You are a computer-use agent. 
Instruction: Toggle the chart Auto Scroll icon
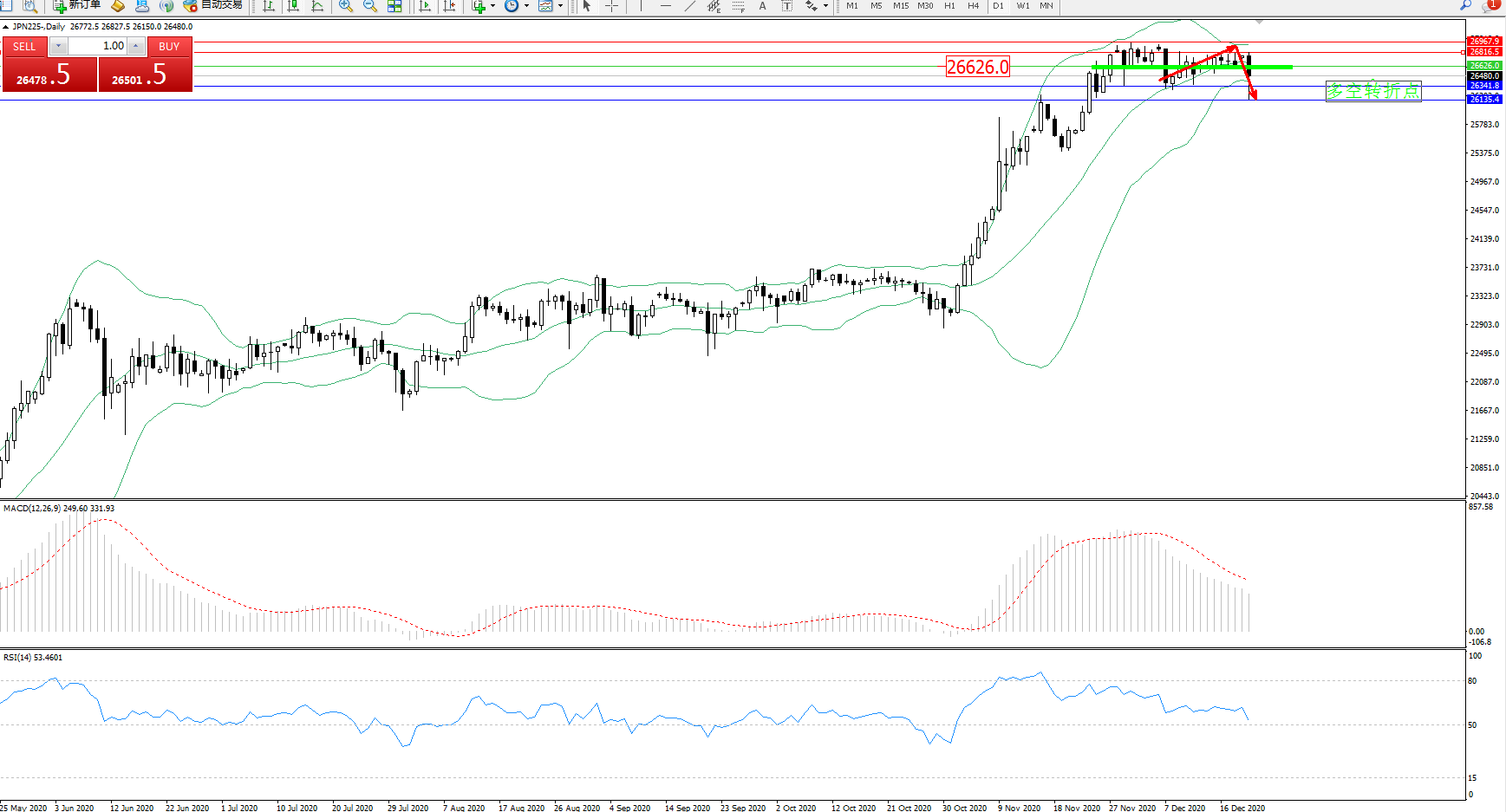425,6
